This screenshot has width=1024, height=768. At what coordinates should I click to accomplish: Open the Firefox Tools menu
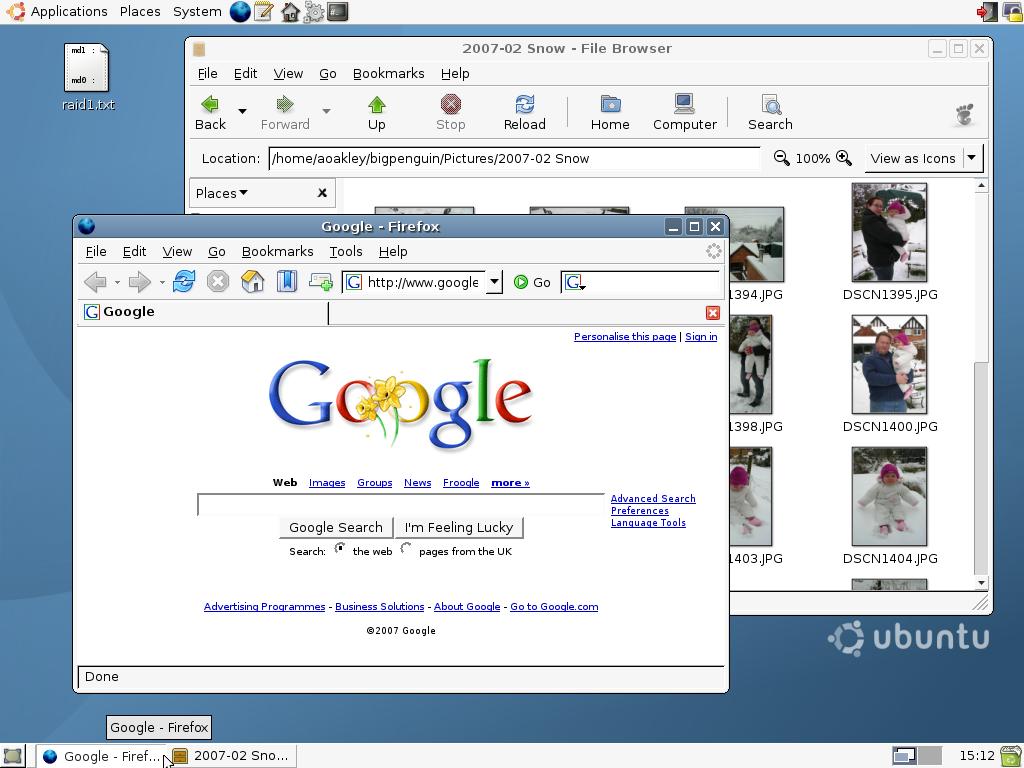[345, 251]
